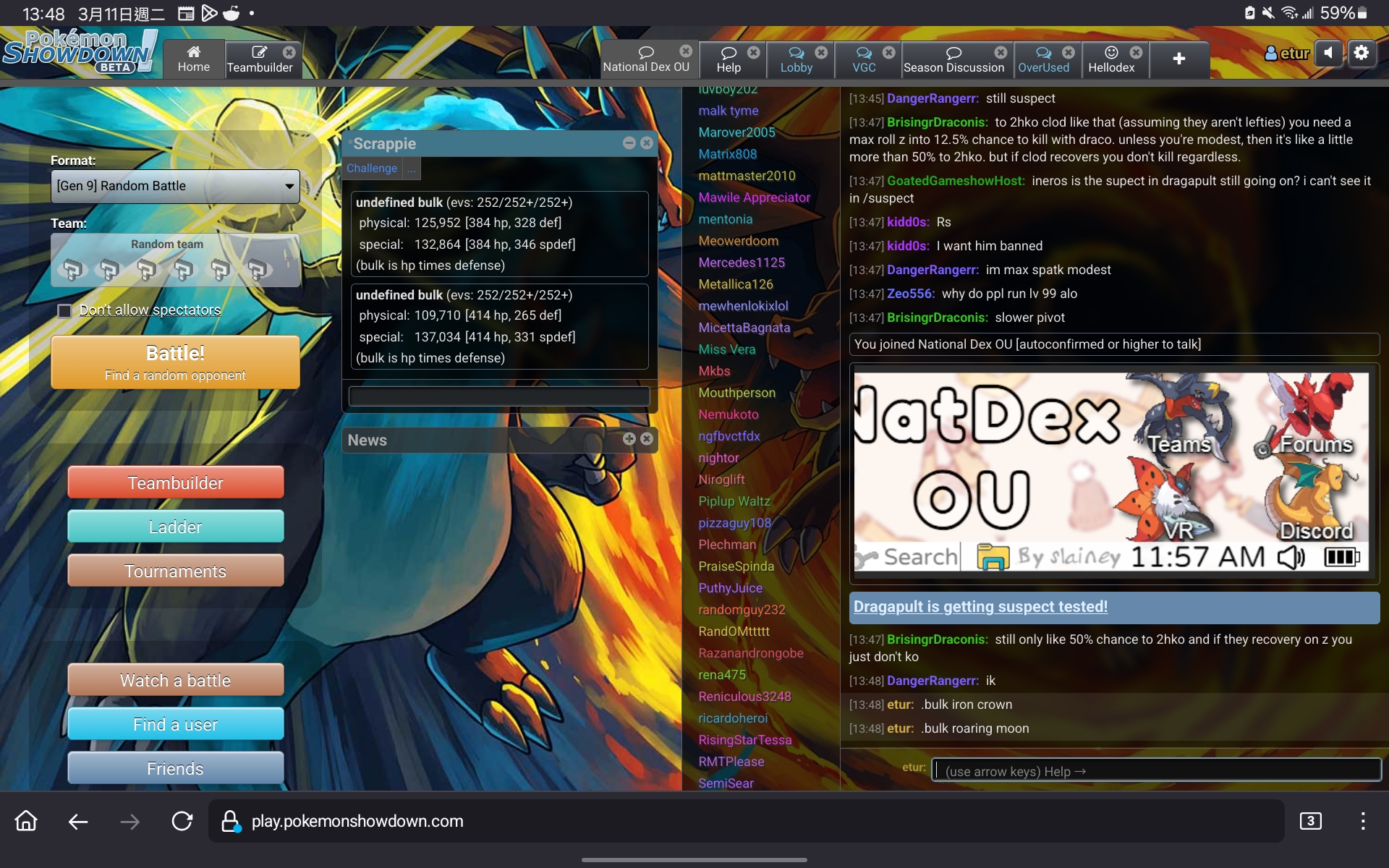
Task: Open the settings gear icon
Action: coord(1362,53)
